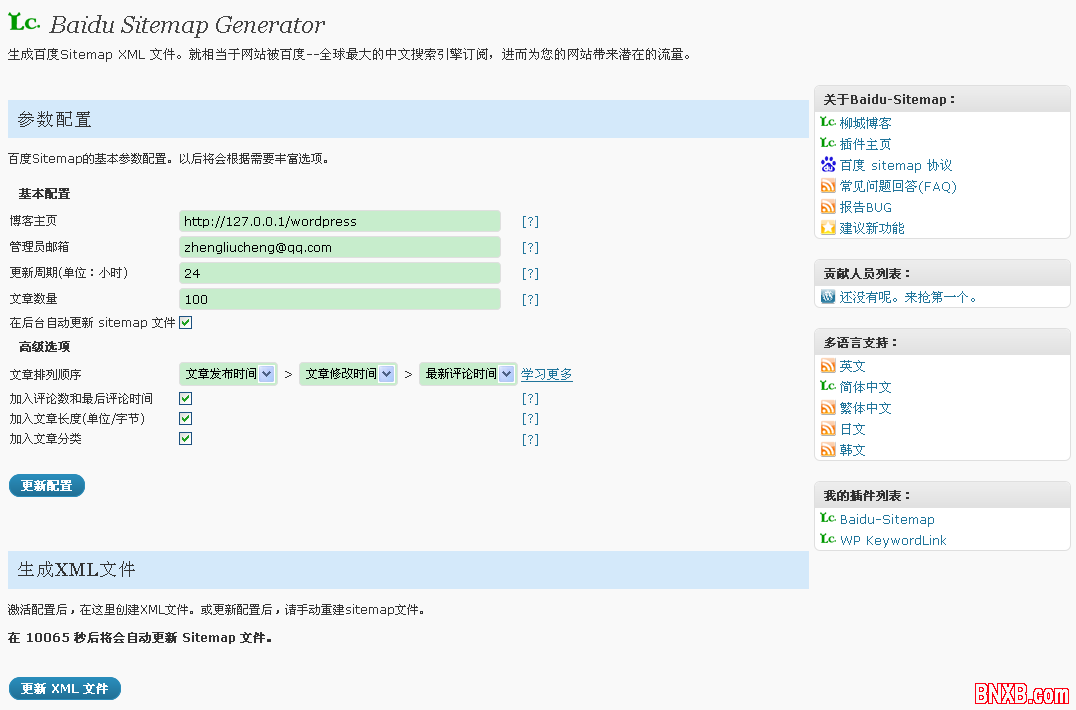Click the 博客主页 URL input field
The height and width of the screenshot is (710, 1076).
[340, 221]
